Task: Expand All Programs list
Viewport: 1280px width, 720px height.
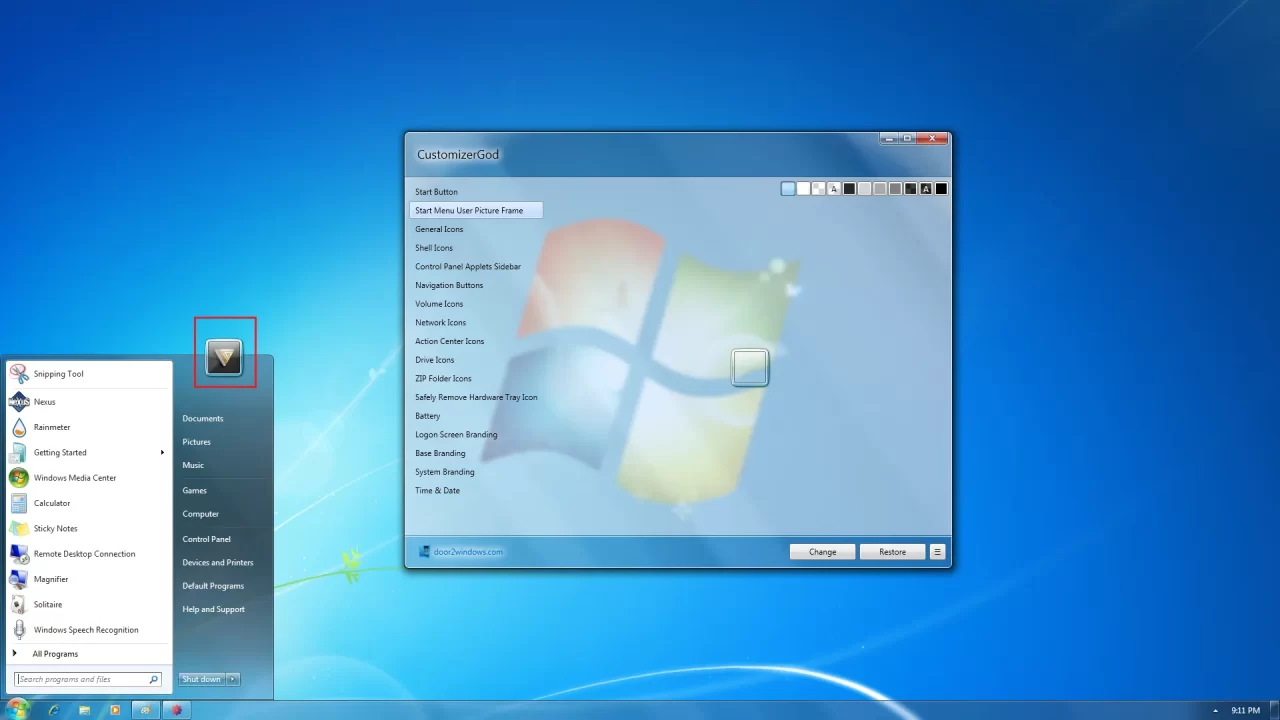Action: 88,654
